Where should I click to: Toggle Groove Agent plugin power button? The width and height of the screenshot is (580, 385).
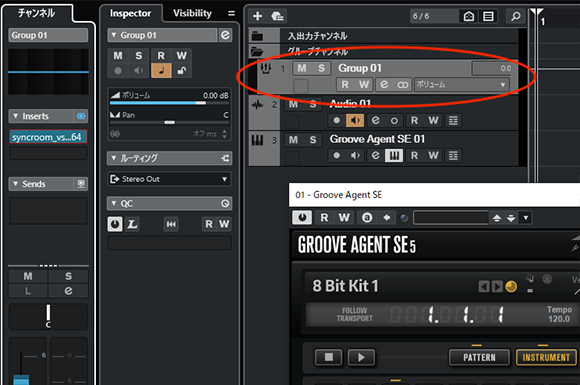pyautogui.click(x=302, y=217)
